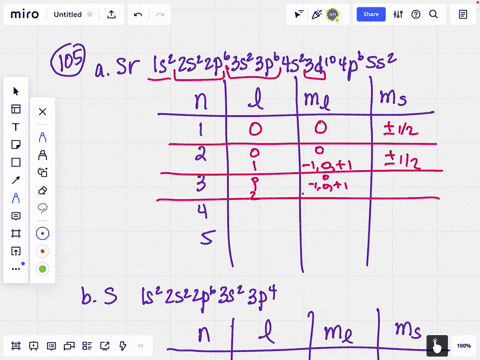Expand more tools with three dots

tap(16, 268)
